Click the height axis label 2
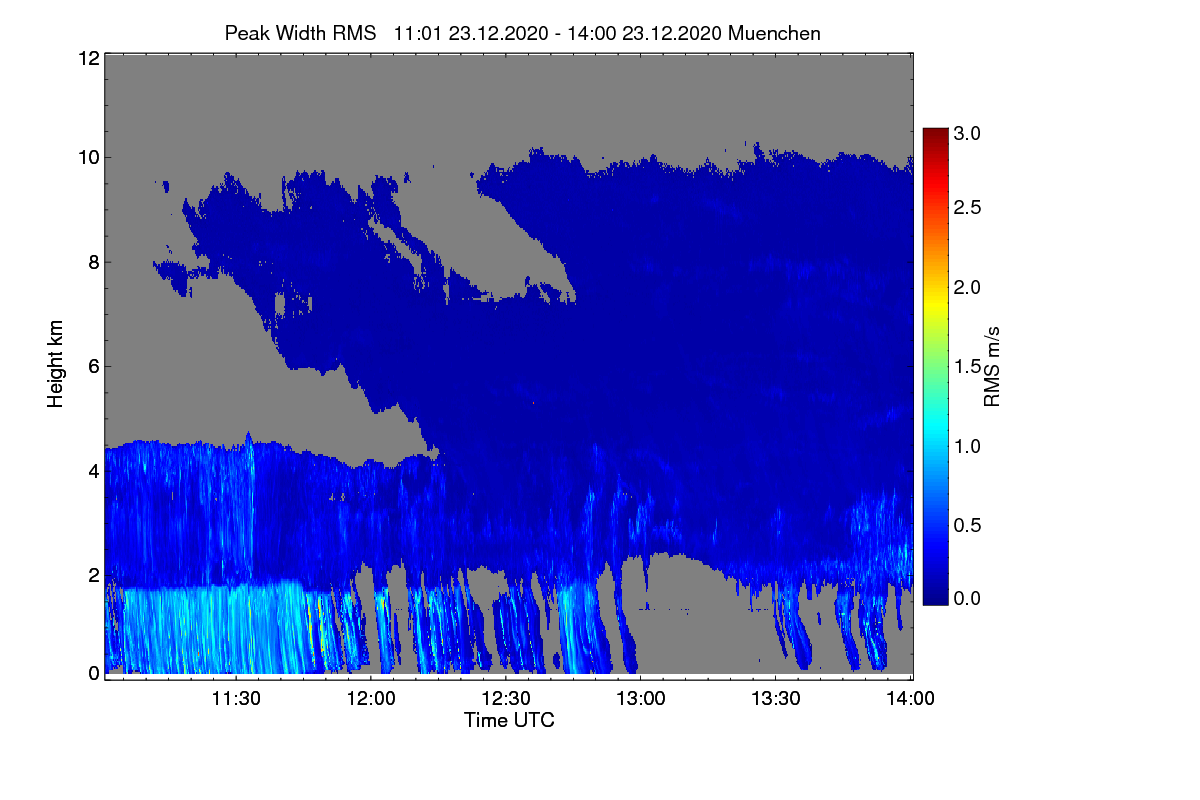The width and height of the screenshot is (1200, 800). click(x=92, y=574)
